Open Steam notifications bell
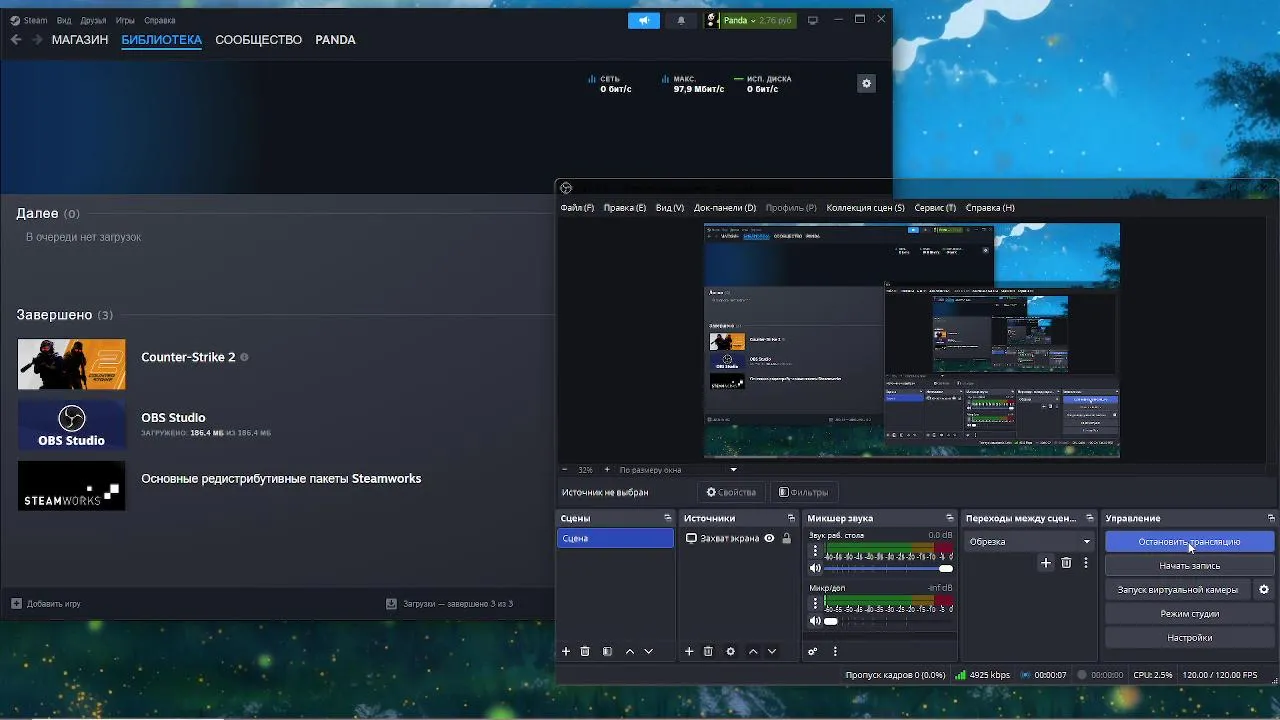 (682, 20)
